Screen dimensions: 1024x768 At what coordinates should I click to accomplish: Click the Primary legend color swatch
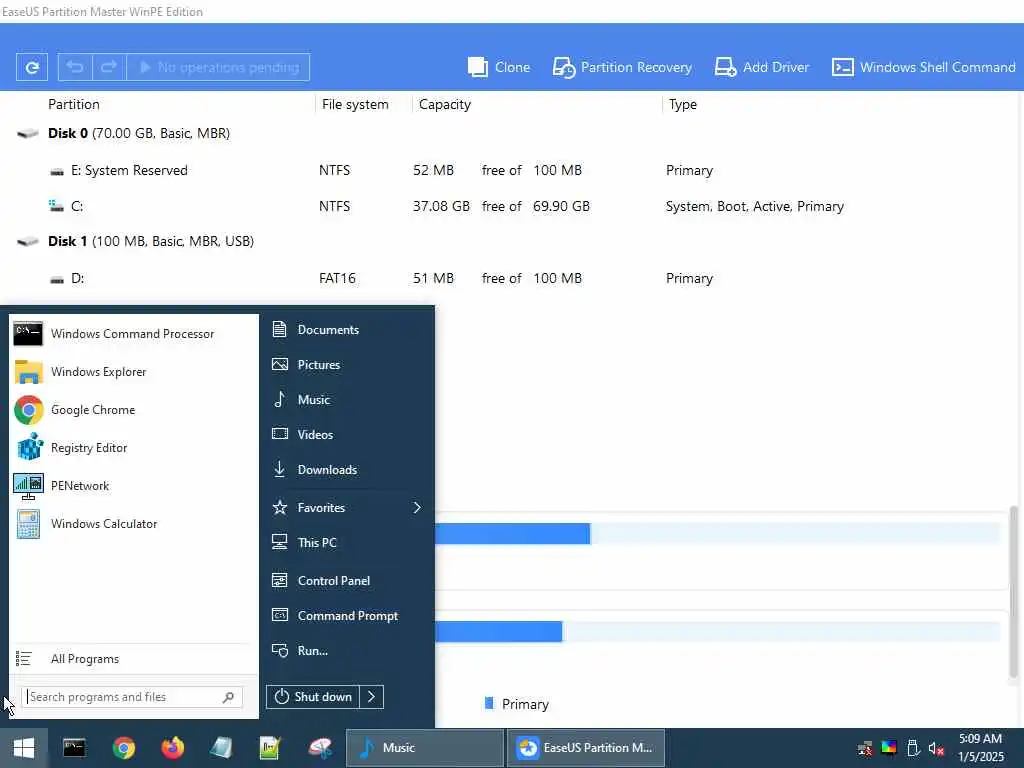pyautogui.click(x=488, y=703)
